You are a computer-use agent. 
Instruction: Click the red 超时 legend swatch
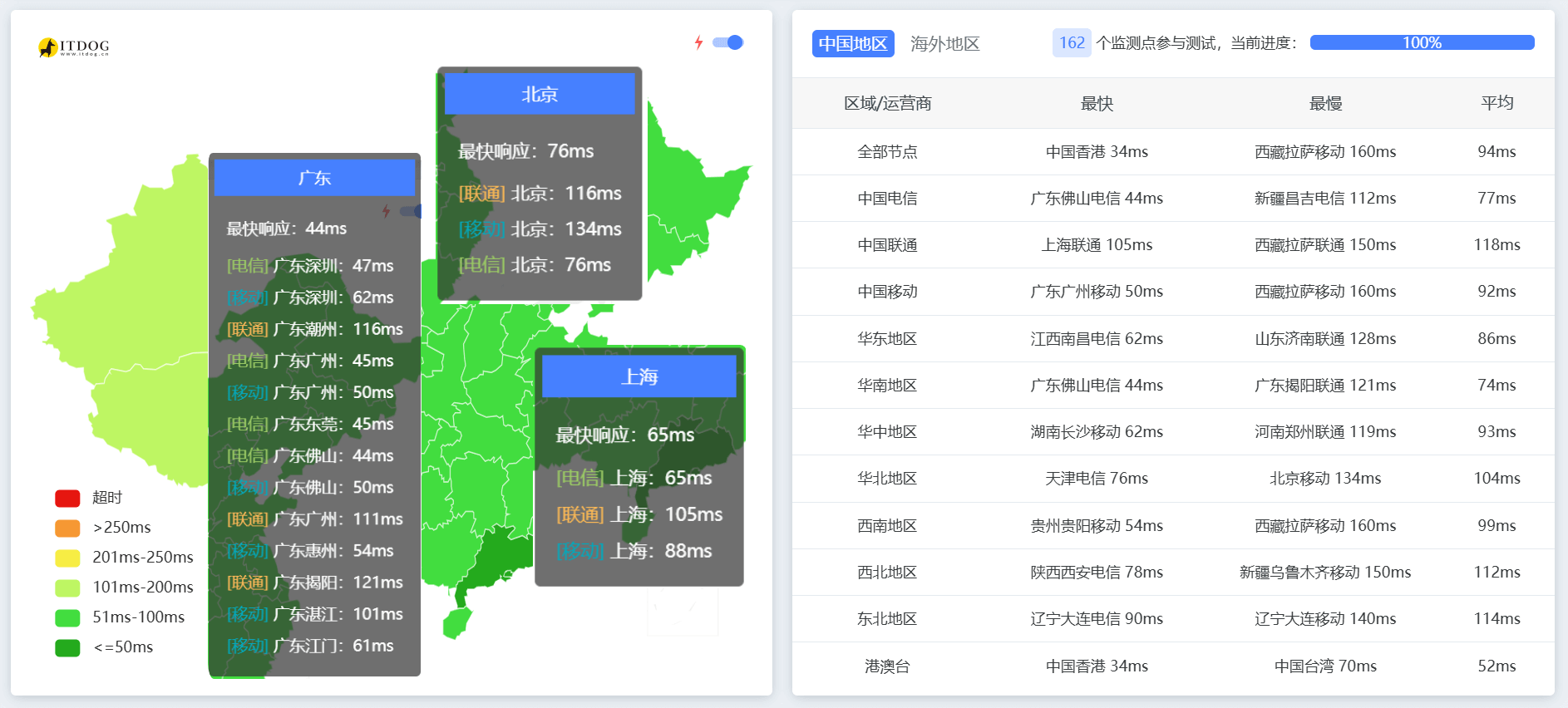coord(67,498)
